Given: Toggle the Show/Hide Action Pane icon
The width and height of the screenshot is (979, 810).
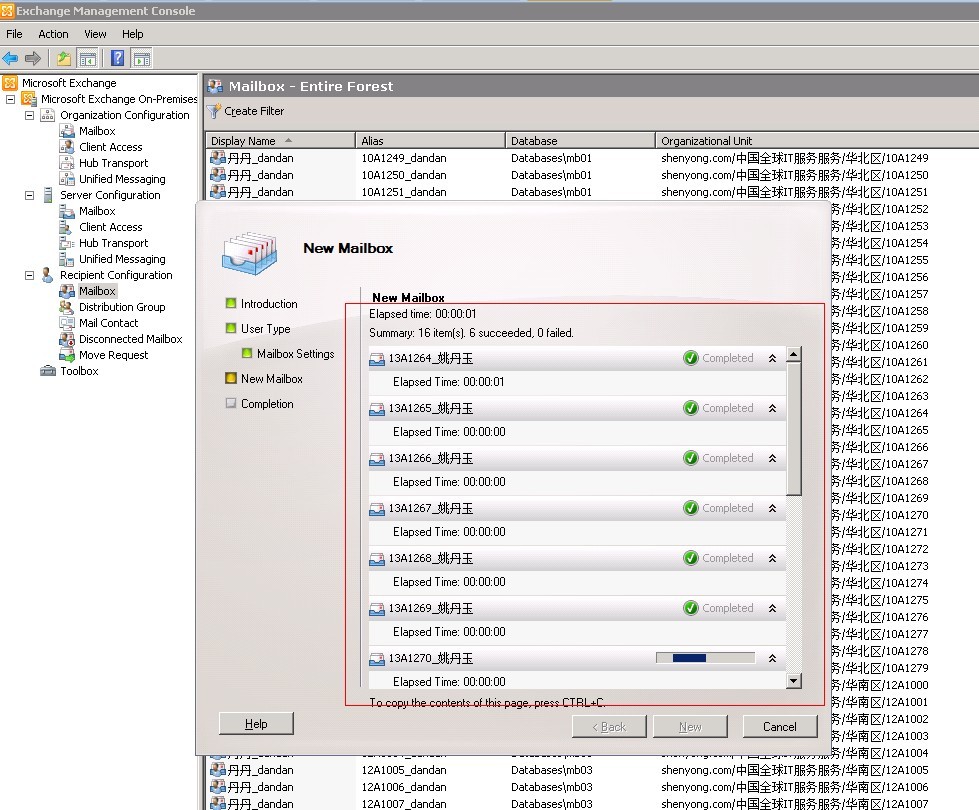Looking at the screenshot, I should 142,59.
